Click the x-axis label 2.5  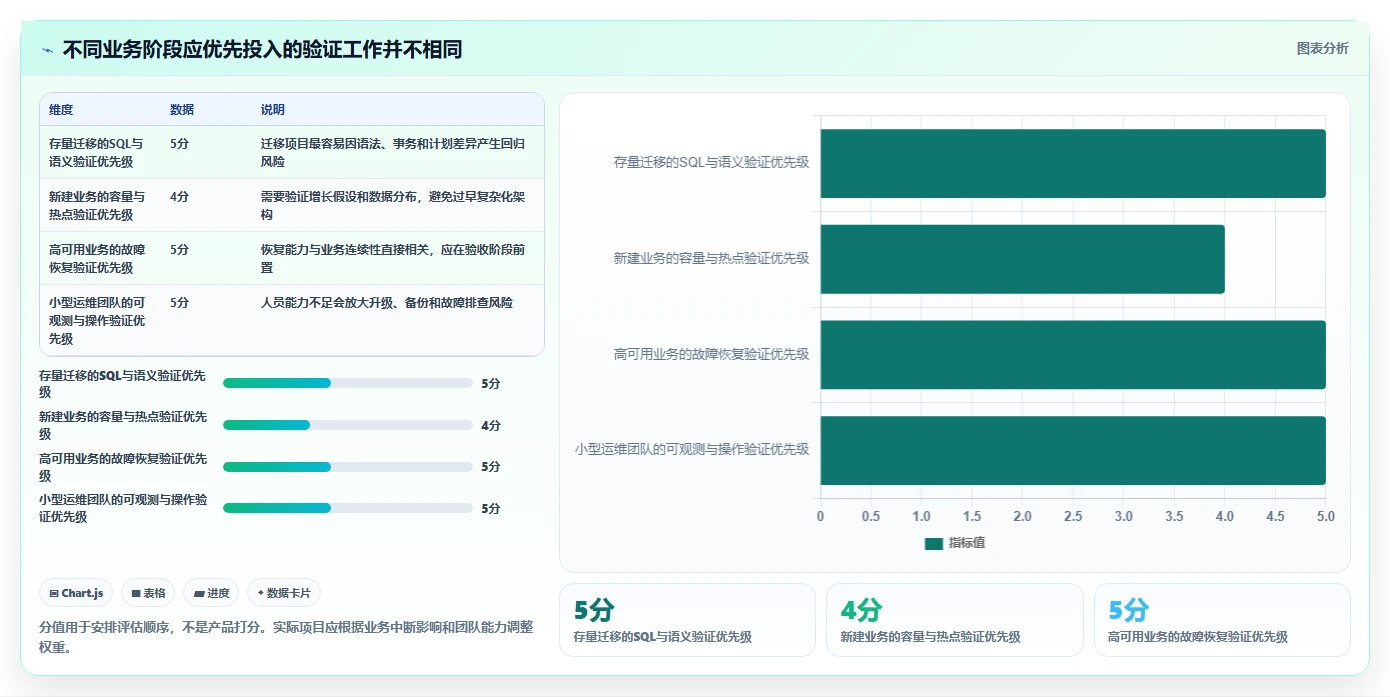coord(1073,517)
